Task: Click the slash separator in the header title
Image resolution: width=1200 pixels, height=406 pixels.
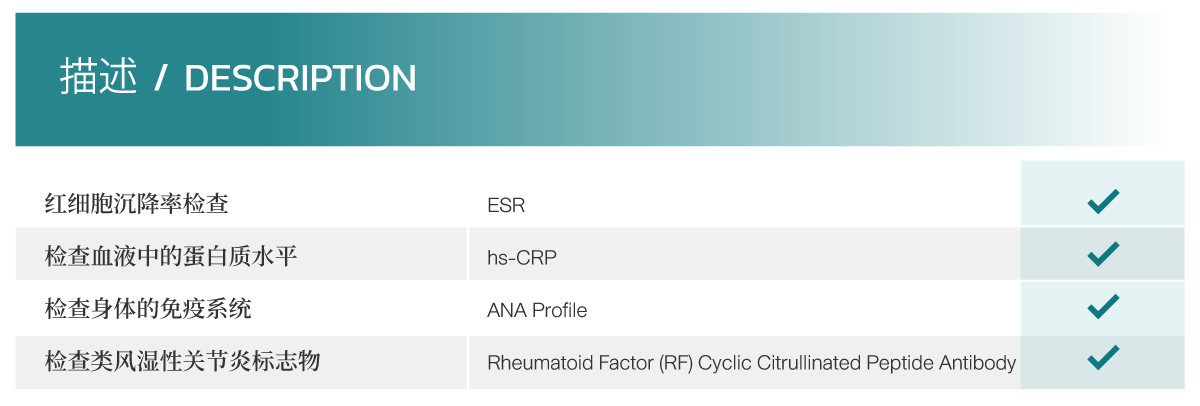Action: pos(160,78)
